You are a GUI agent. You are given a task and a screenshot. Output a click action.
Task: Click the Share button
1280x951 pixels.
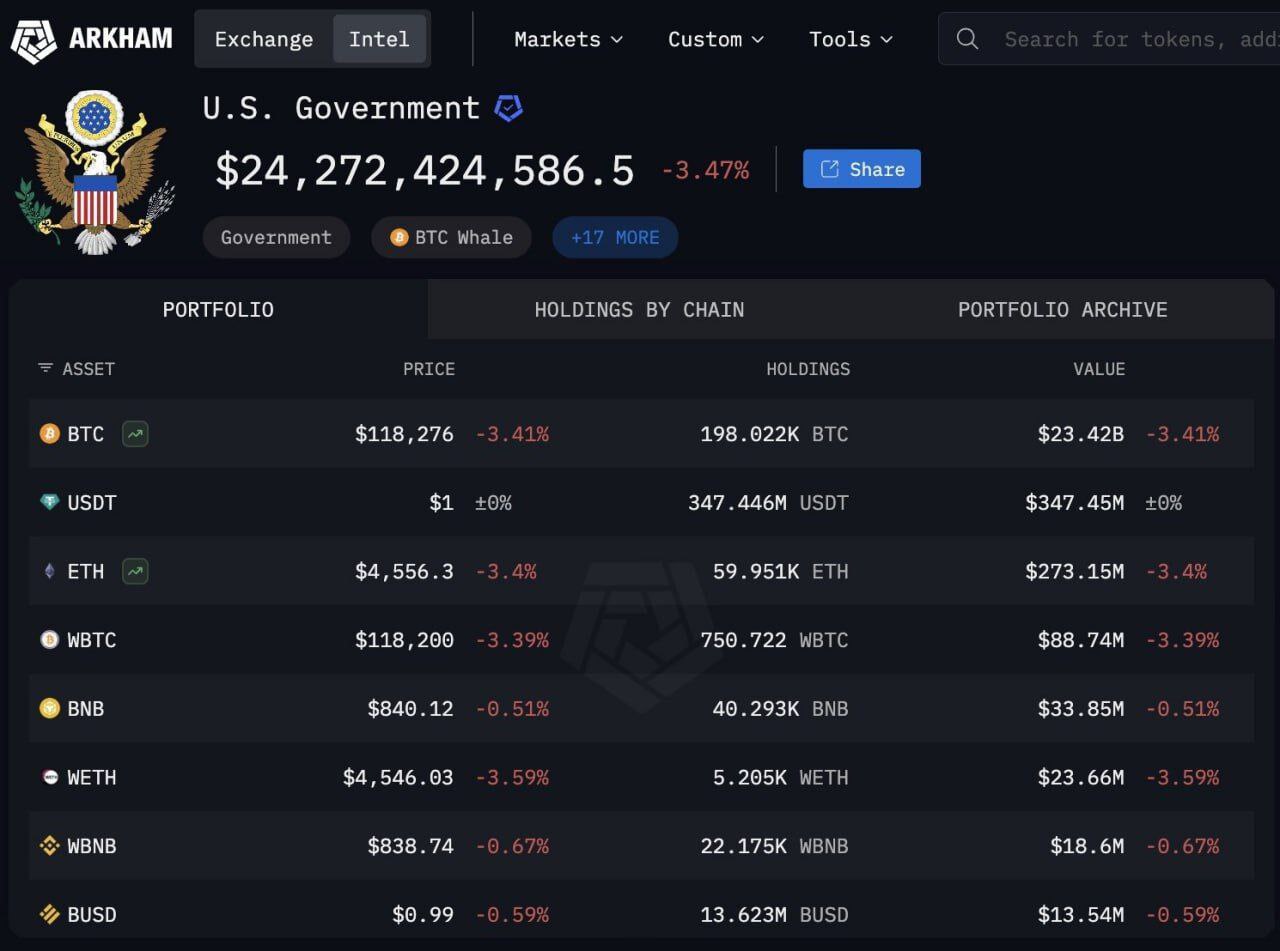[x=861, y=168]
